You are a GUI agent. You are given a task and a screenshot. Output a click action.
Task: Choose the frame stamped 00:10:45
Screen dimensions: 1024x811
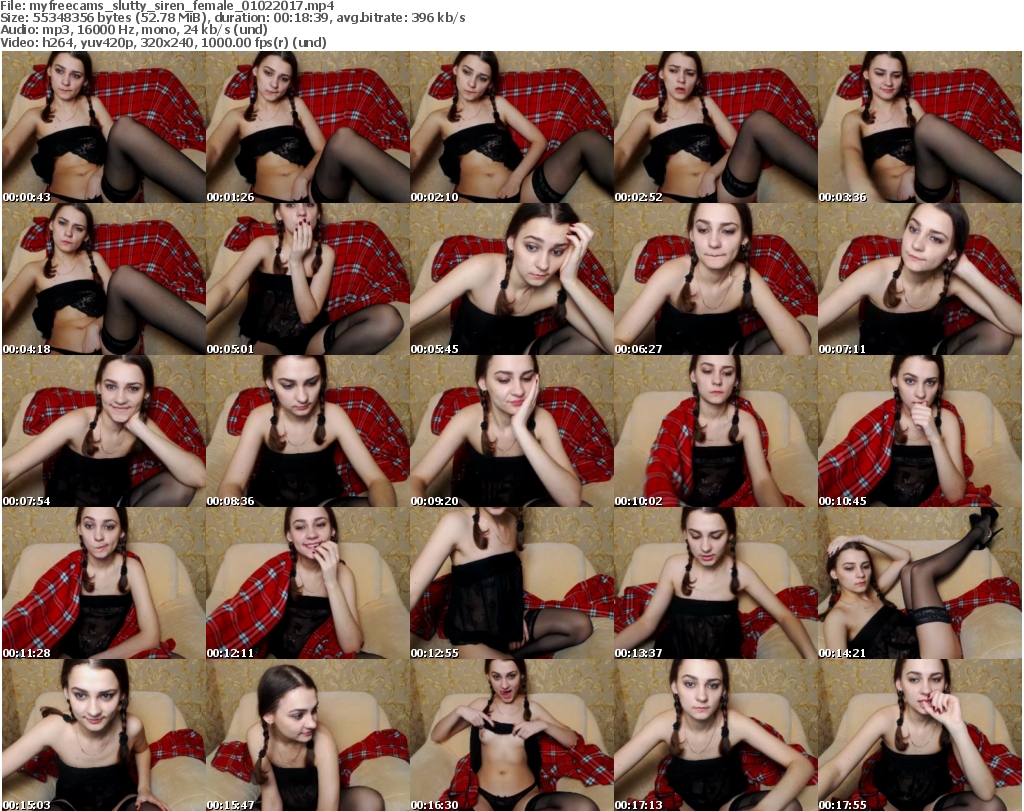(x=920, y=431)
